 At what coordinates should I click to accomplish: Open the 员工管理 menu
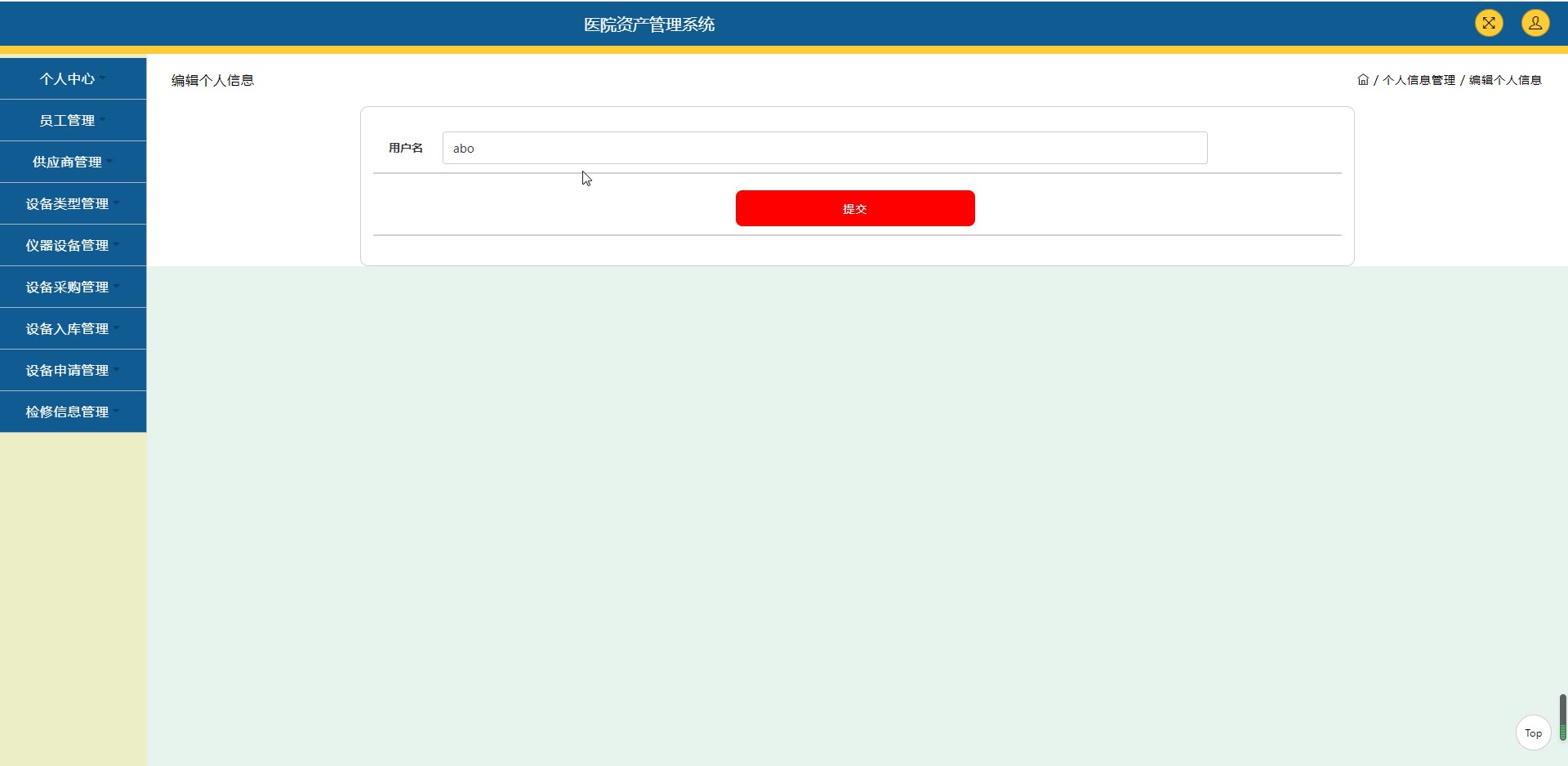coord(73,120)
